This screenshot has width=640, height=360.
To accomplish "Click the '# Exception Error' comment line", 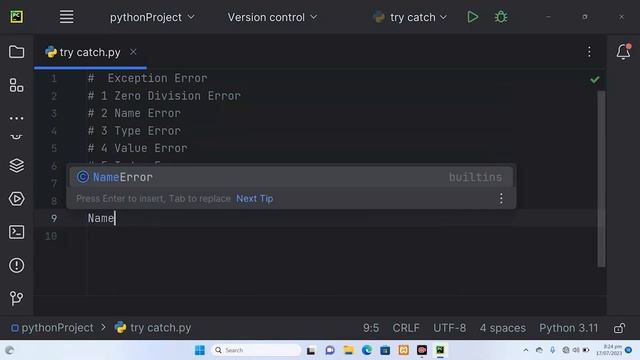I will click(x=147, y=78).
